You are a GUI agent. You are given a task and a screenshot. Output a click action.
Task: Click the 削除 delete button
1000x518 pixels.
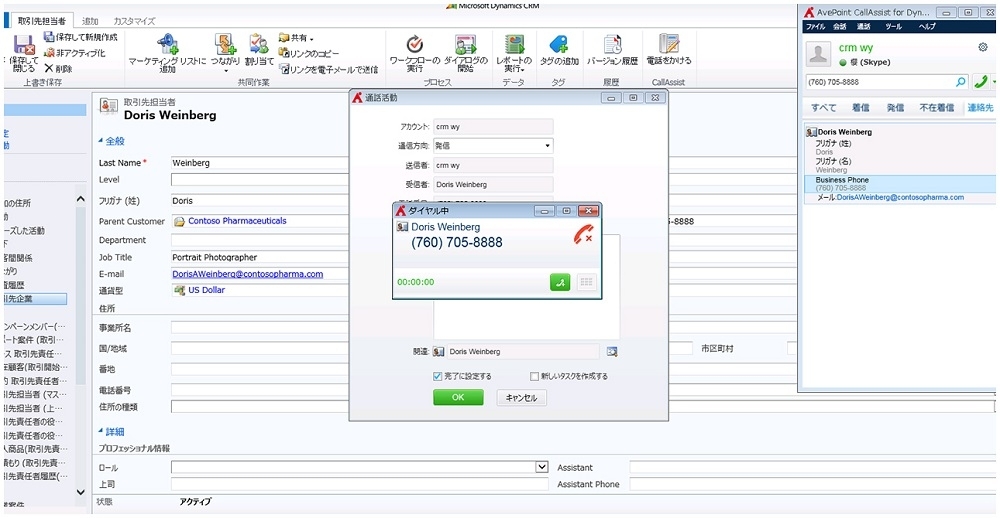tap(58, 68)
